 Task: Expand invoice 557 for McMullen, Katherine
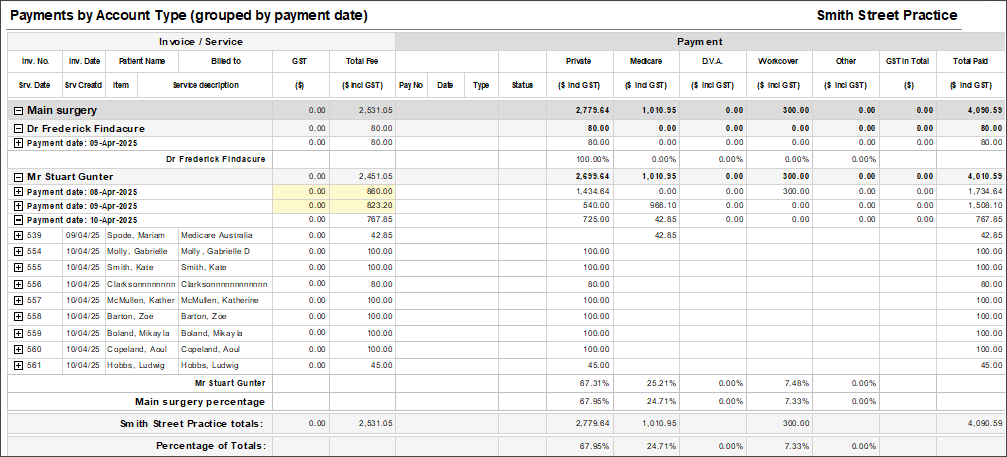[19, 300]
